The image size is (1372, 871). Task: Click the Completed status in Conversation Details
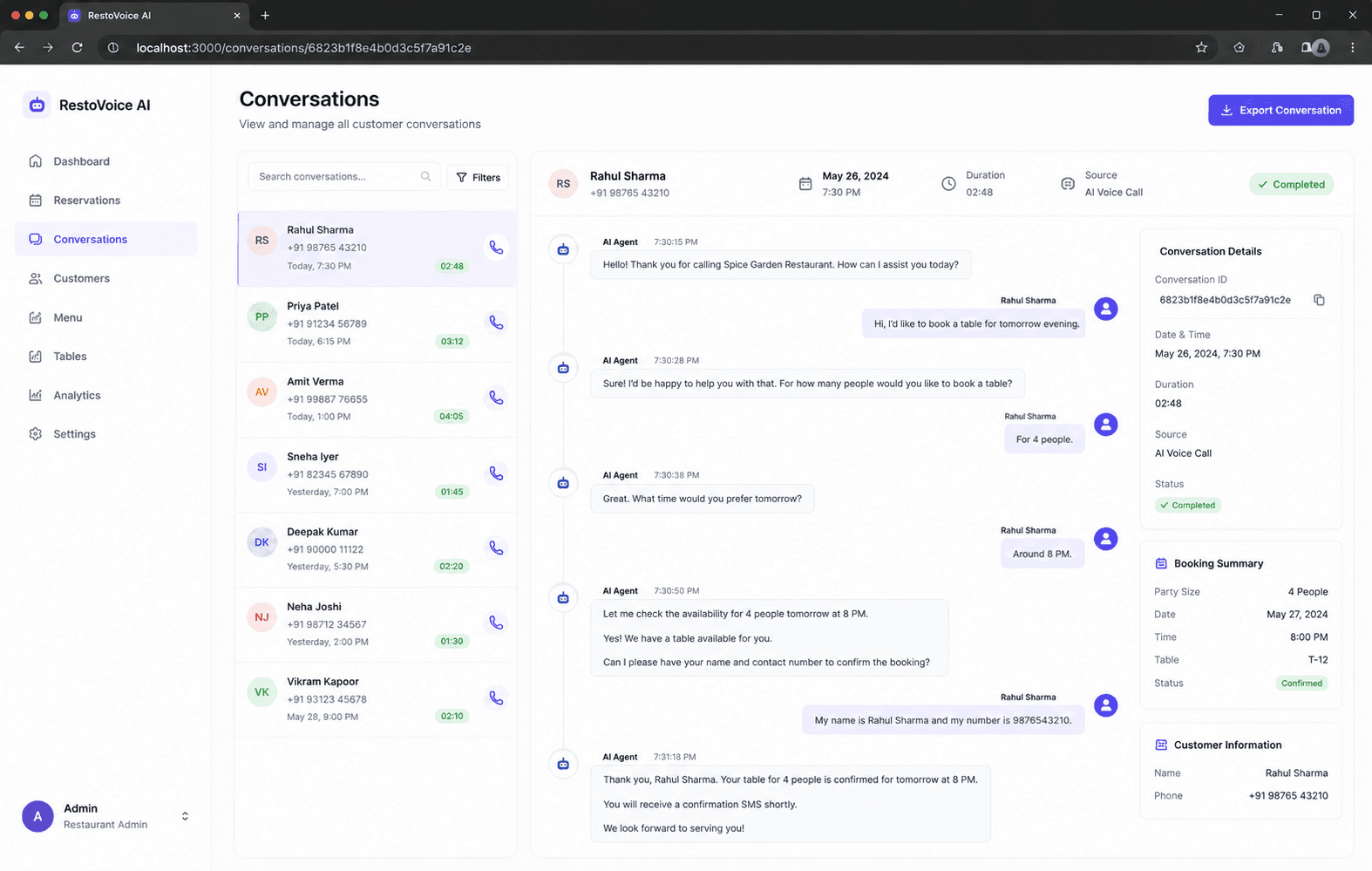1187,506
